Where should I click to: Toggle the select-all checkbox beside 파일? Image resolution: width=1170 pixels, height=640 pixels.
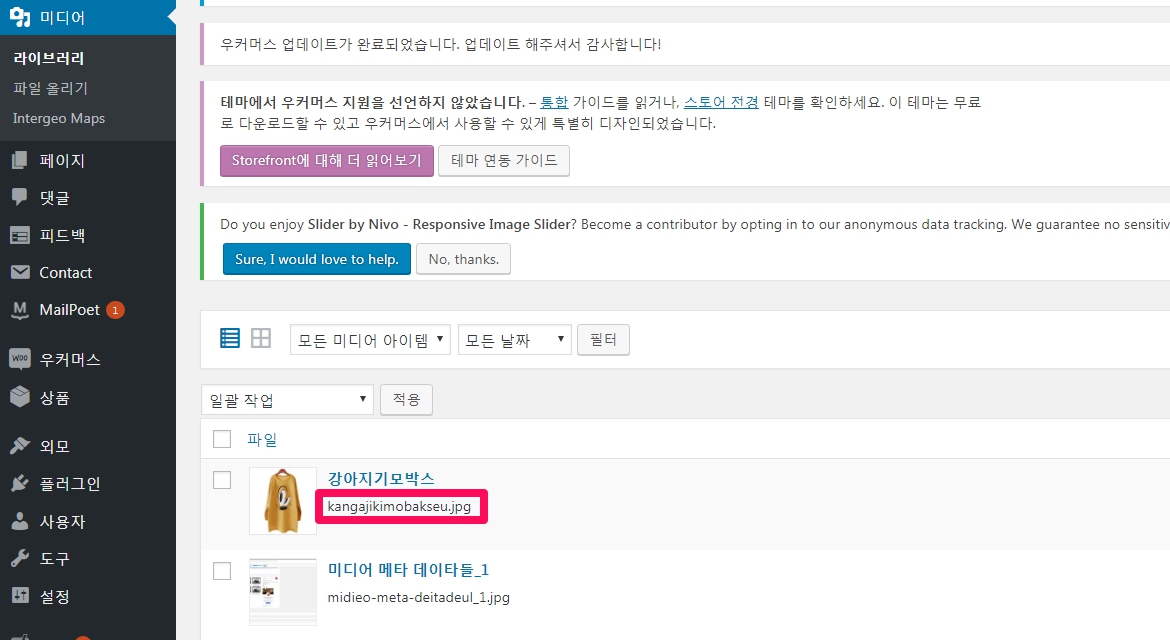pyautogui.click(x=222, y=439)
